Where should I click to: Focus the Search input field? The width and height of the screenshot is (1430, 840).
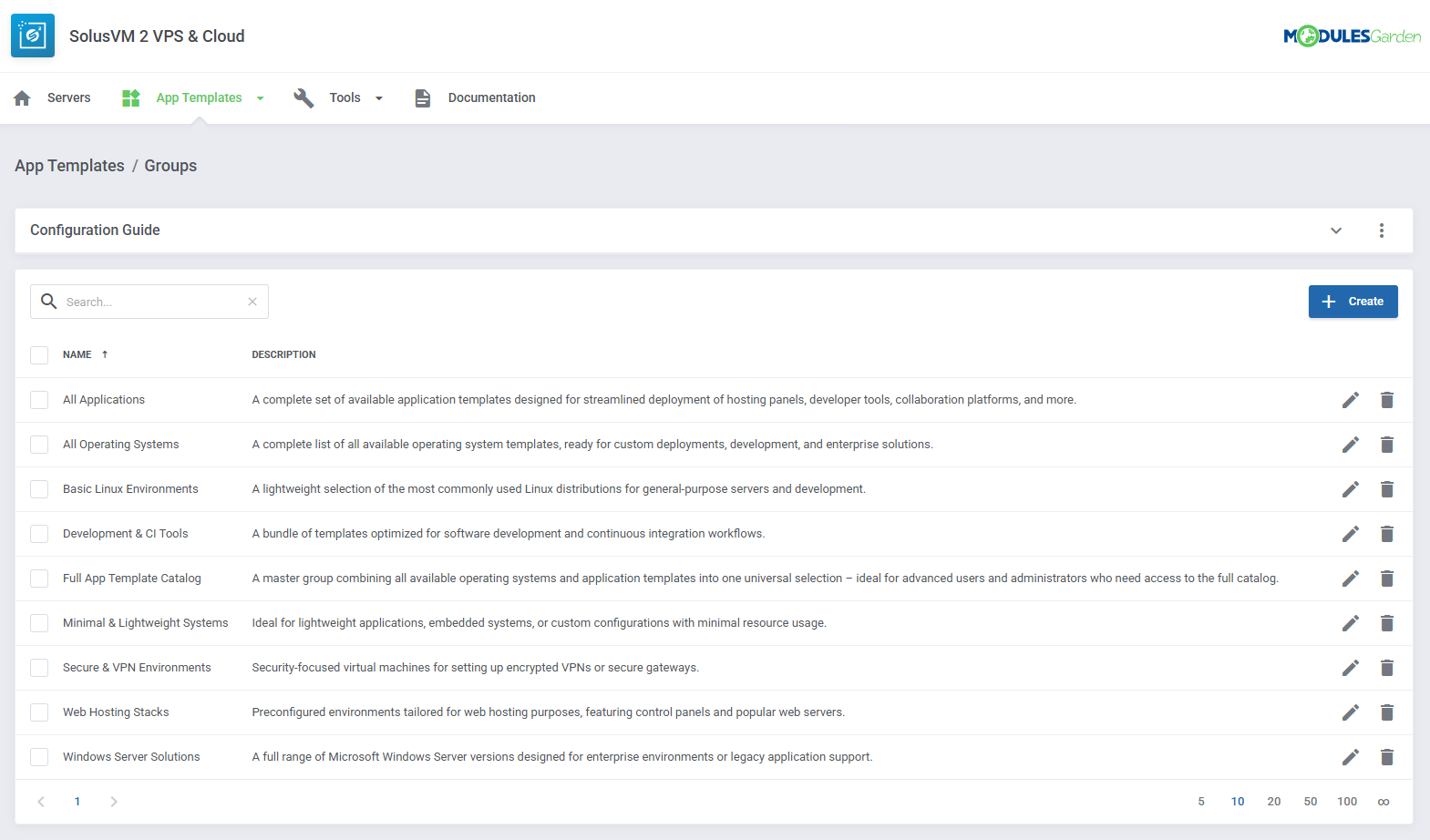point(149,302)
